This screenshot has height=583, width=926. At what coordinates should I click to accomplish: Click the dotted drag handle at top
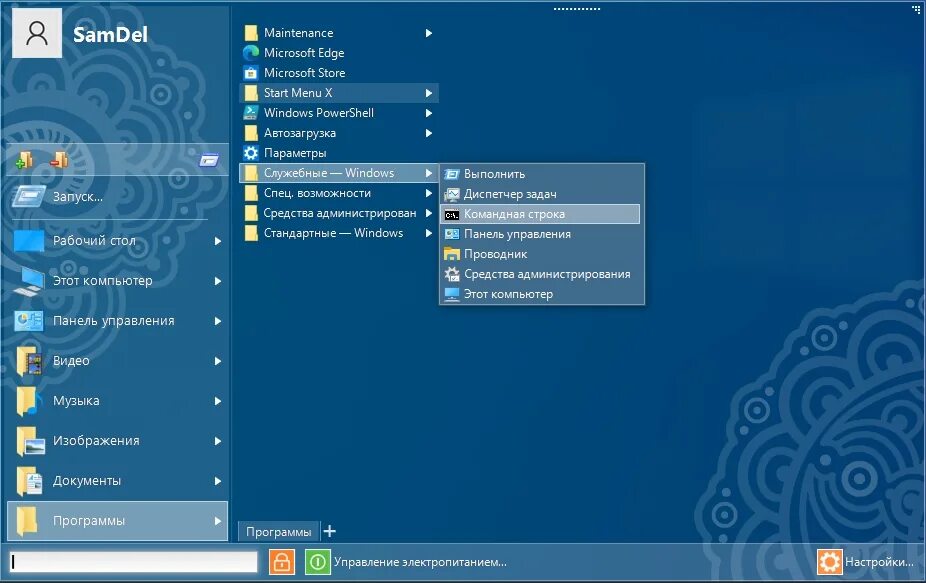(x=577, y=9)
